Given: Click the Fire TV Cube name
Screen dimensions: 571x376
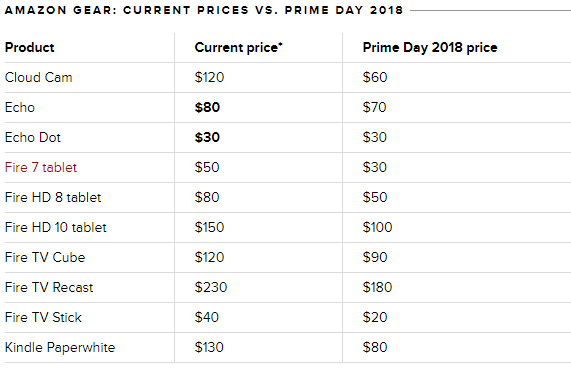Looking at the screenshot, I should coord(45,257).
